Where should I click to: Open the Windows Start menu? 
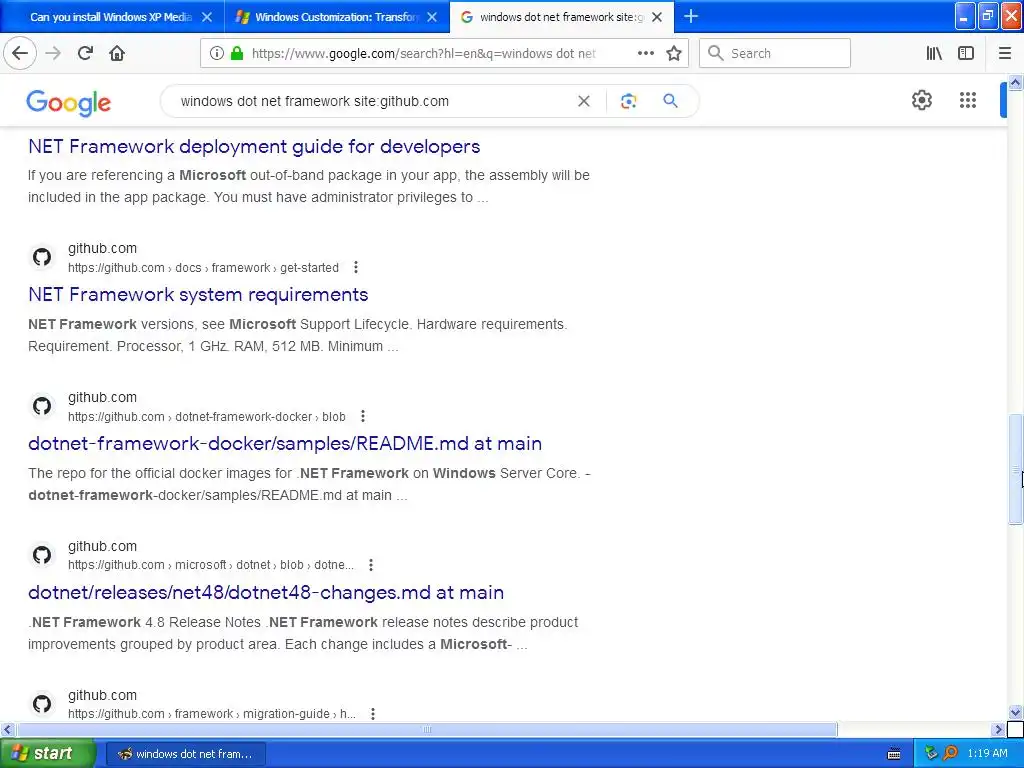pos(48,754)
